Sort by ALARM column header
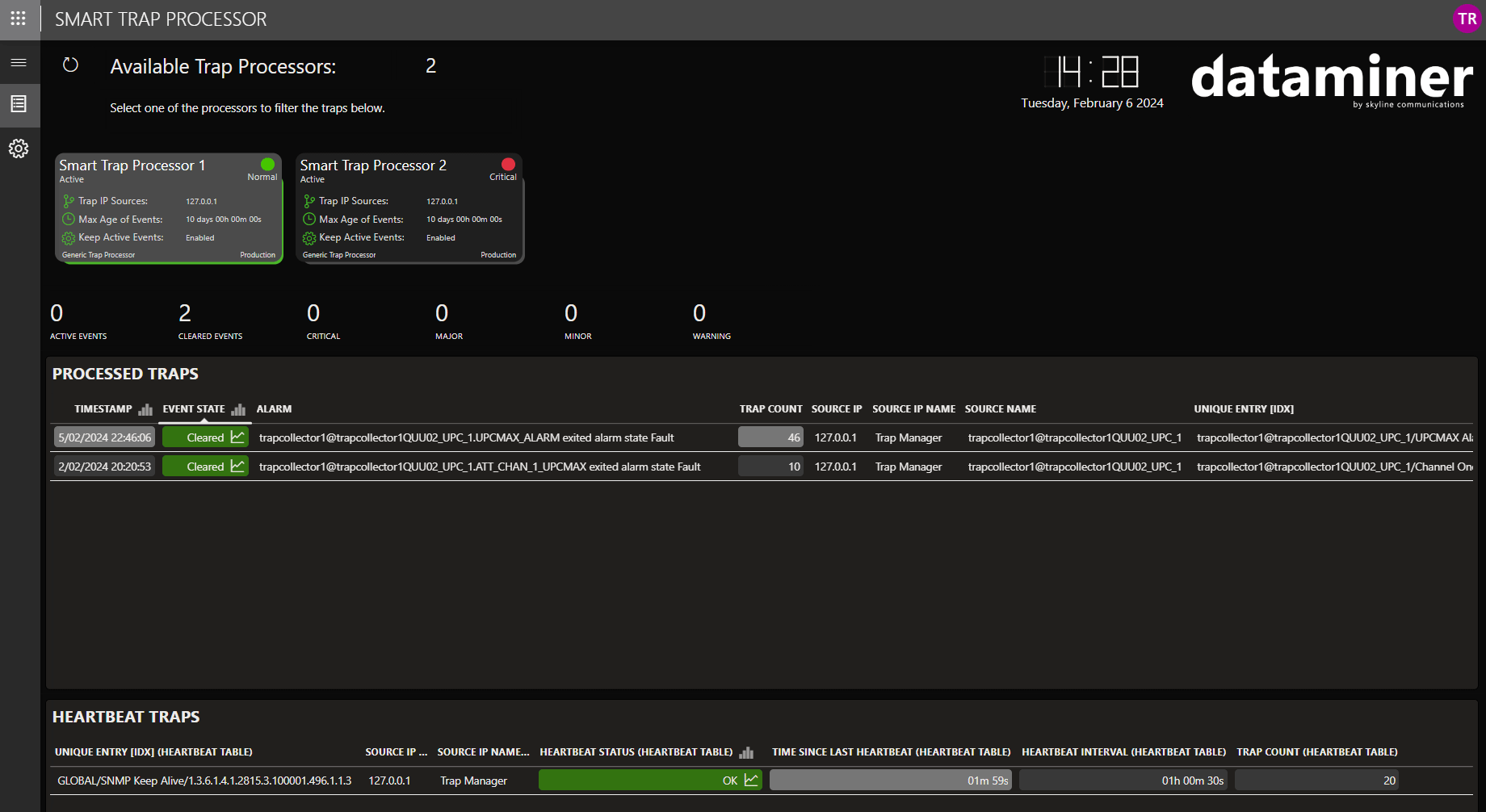The height and width of the screenshot is (812, 1486). [x=274, y=409]
